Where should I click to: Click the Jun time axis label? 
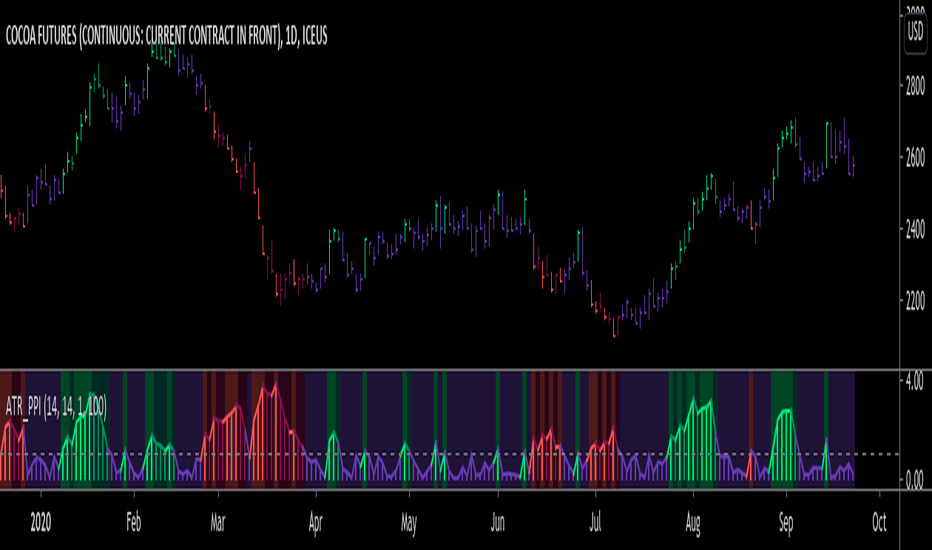pyautogui.click(x=498, y=523)
